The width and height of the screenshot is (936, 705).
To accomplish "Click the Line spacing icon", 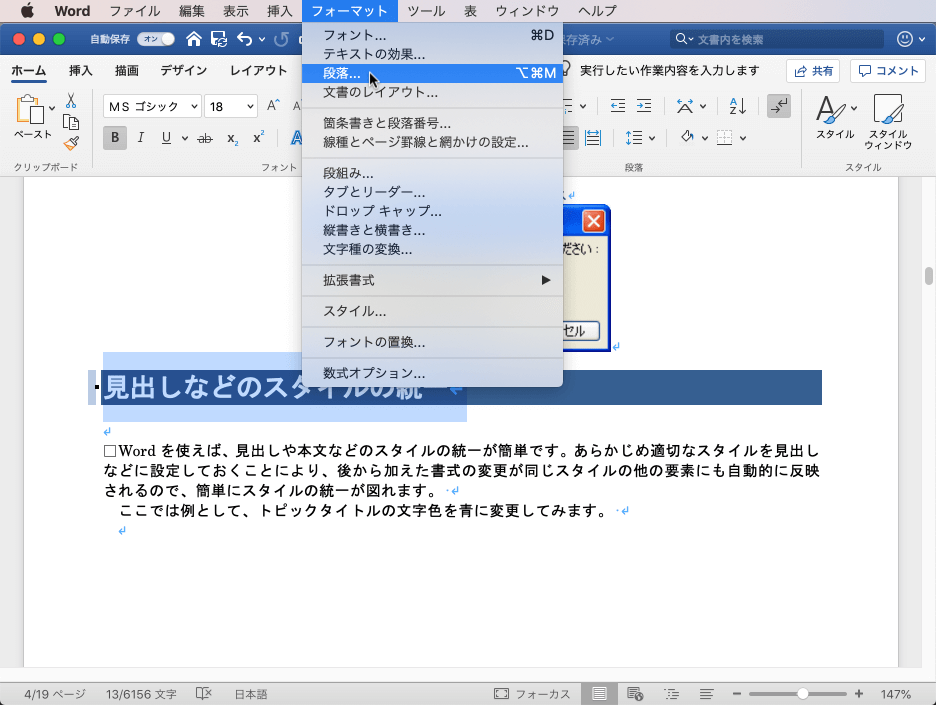I will click(x=634, y=138).
